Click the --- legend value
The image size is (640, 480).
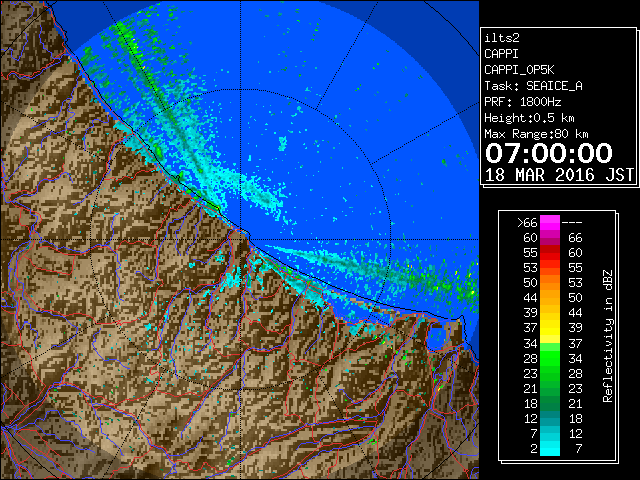[572, 223]
